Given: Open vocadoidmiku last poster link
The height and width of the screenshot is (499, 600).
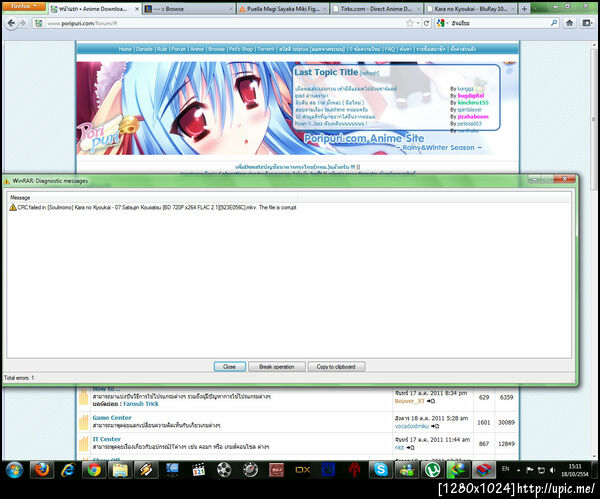Looking at the screenshot, I should [412, 426].
